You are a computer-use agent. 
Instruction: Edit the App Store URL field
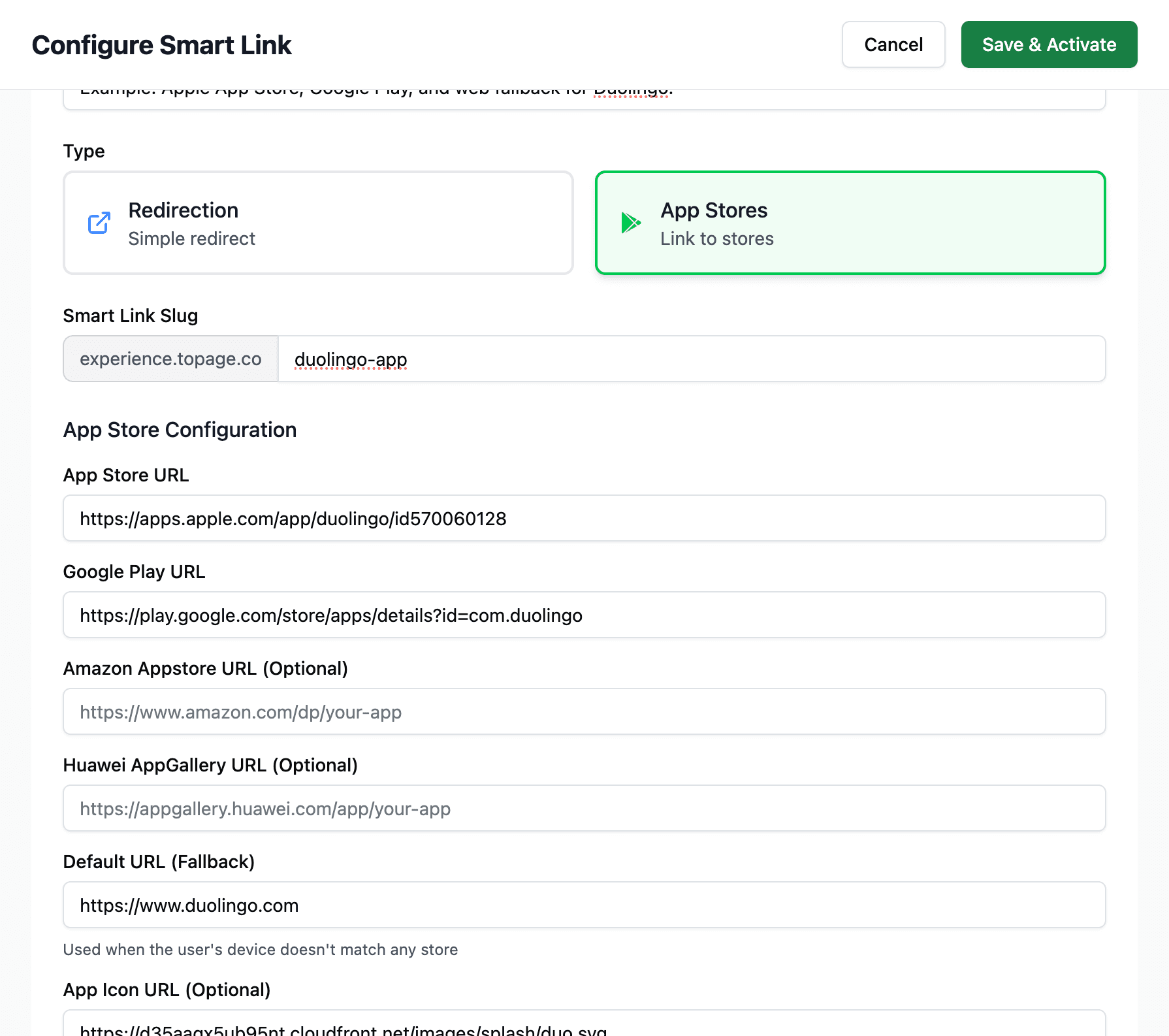pos(584,518)
